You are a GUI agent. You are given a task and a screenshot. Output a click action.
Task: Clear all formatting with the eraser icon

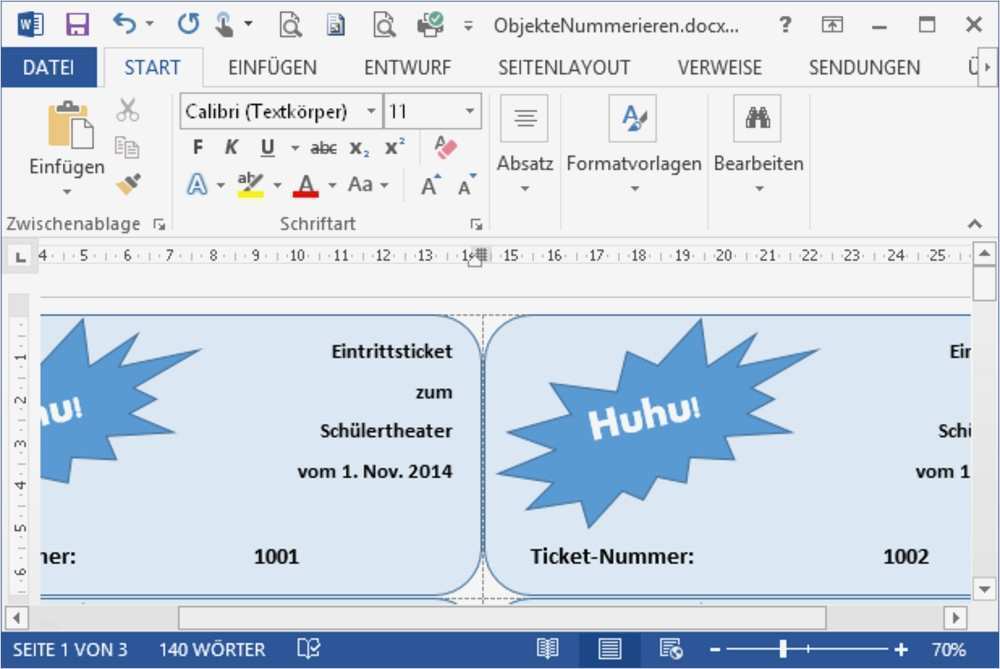(445, 147)
